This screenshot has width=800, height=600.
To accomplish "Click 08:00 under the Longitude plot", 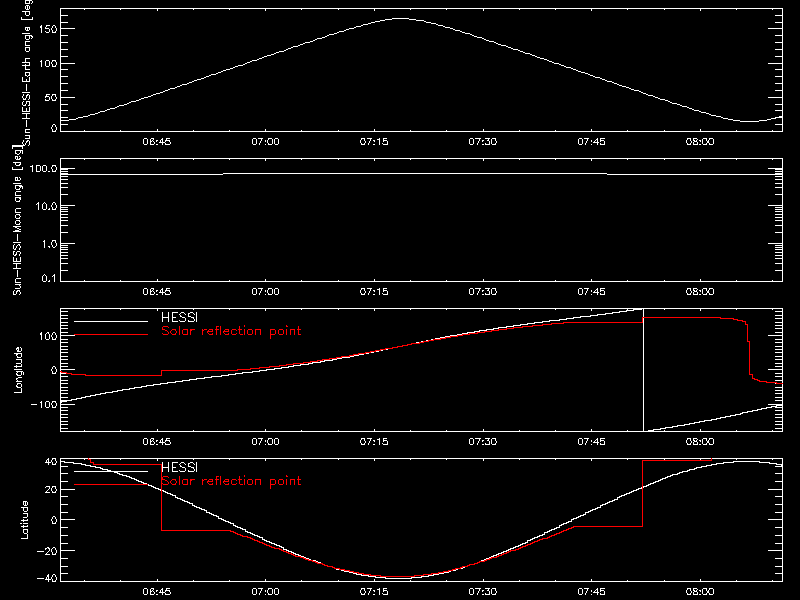I will click(700, 442).
